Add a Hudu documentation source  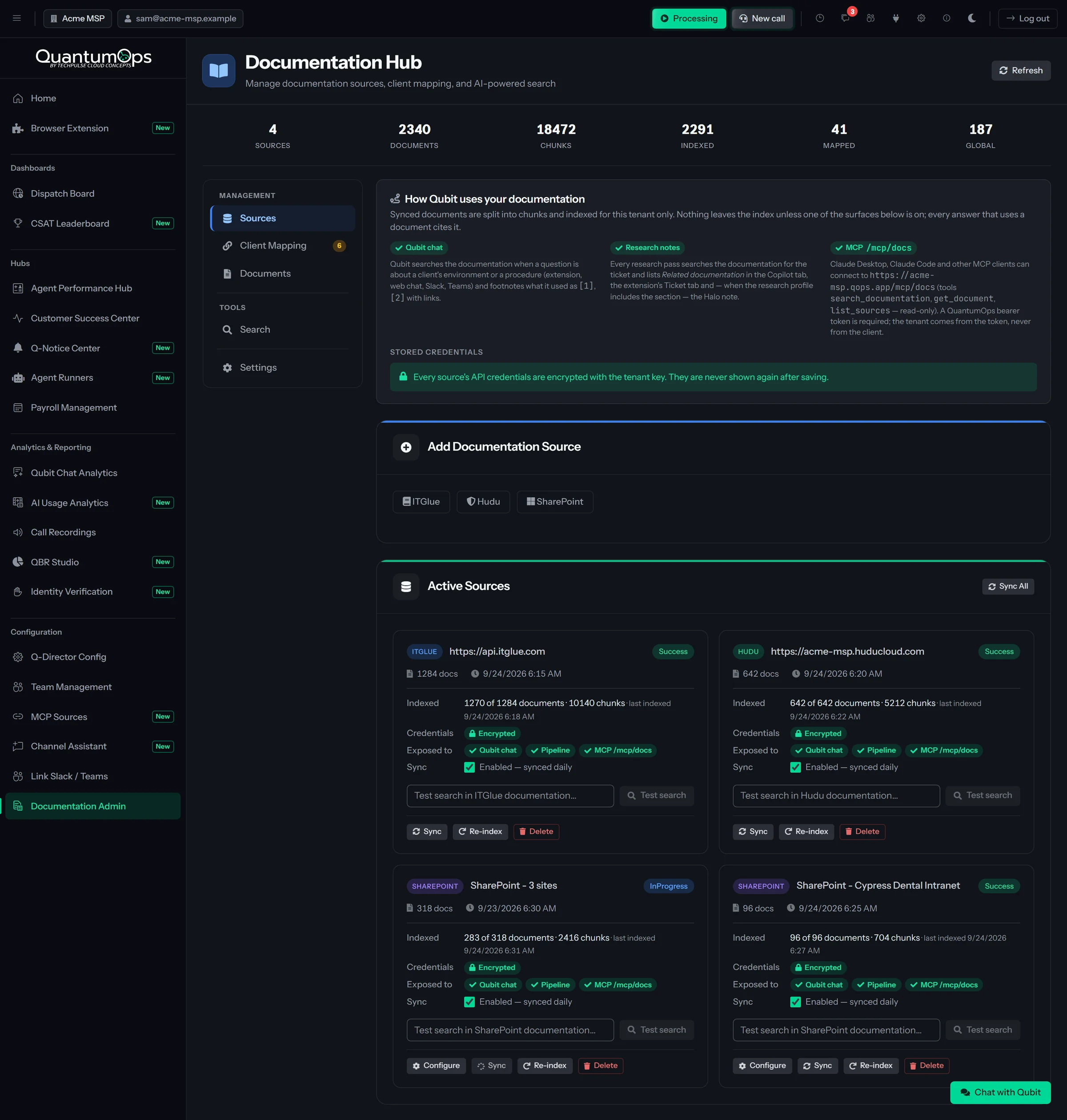(483, 502)
